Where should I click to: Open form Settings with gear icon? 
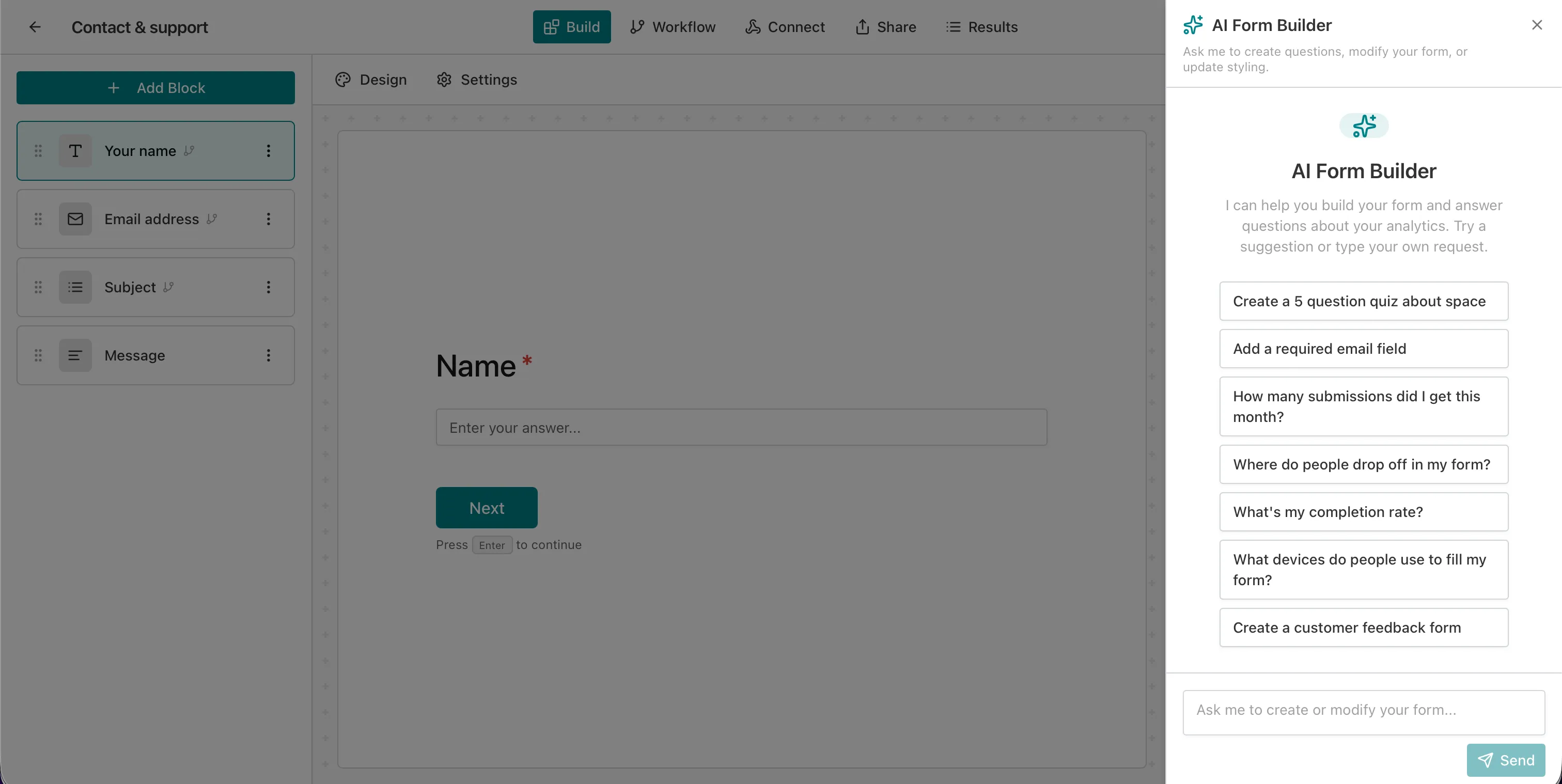[477, 80]
